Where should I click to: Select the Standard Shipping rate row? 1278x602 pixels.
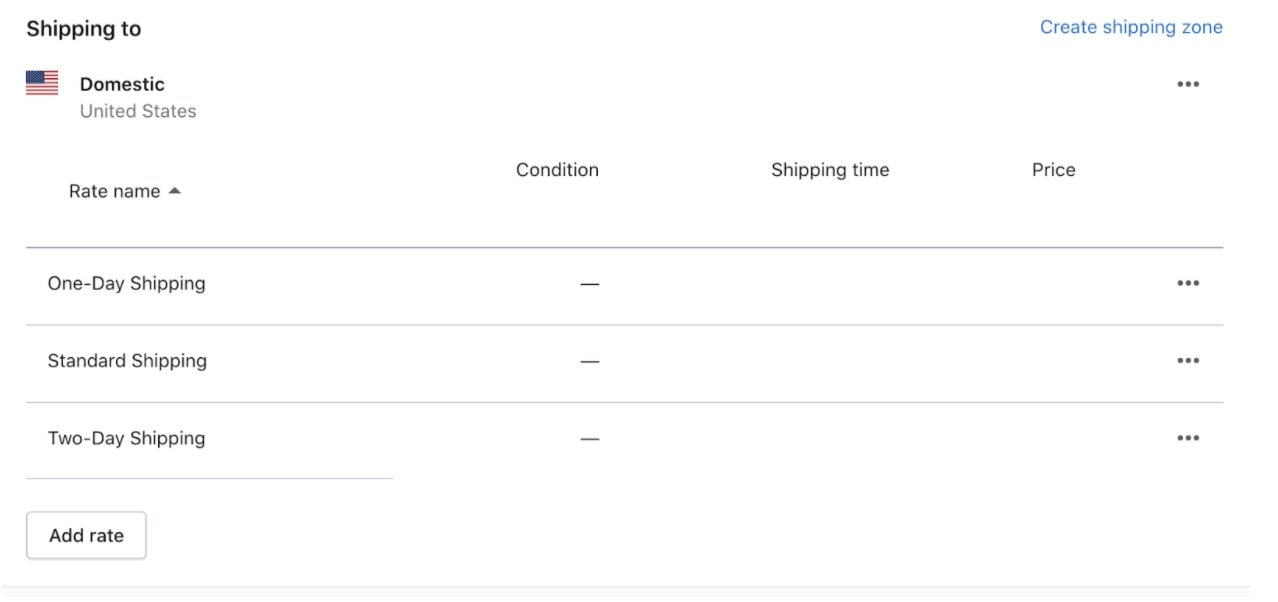click(126, 360)
